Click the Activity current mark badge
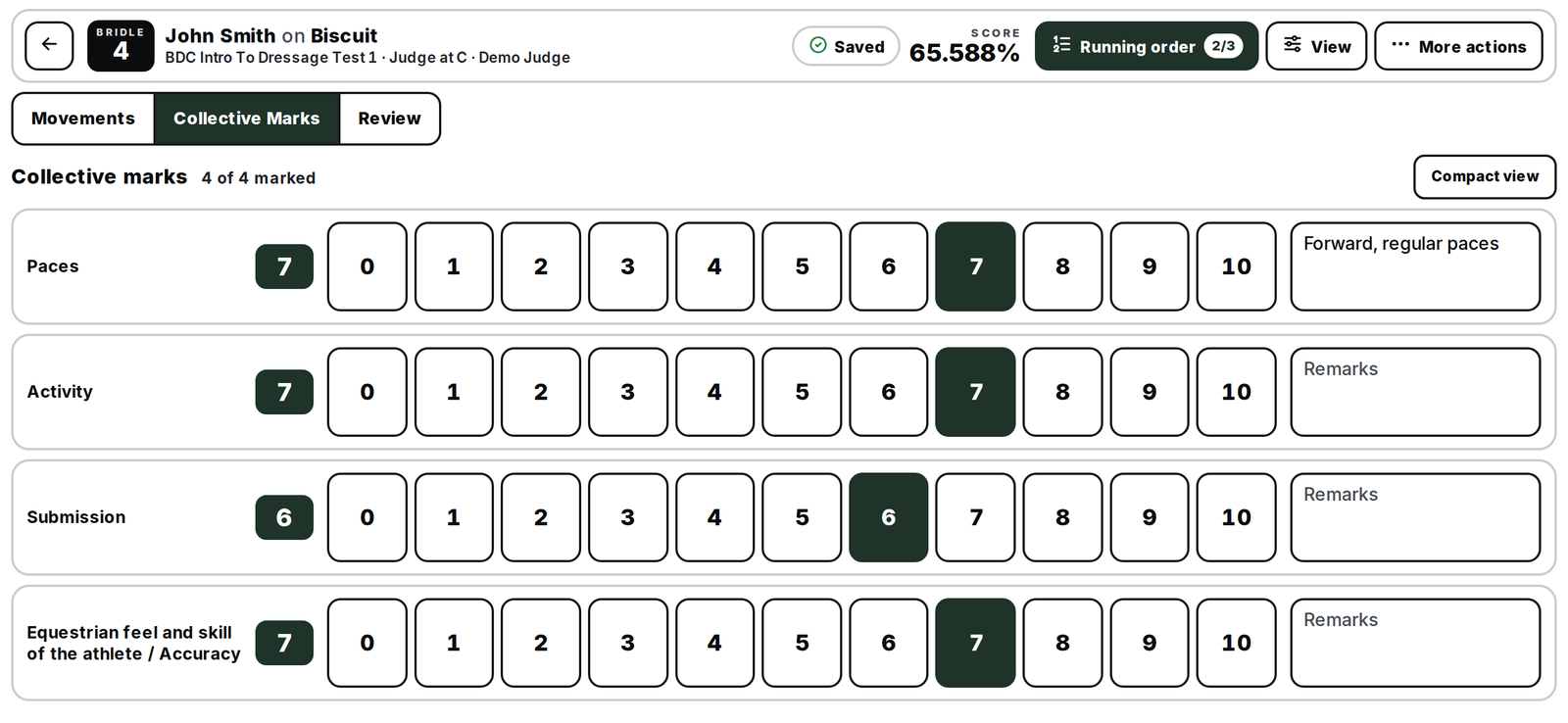The width and height of the screenshot is (1568, 723). 284,392
